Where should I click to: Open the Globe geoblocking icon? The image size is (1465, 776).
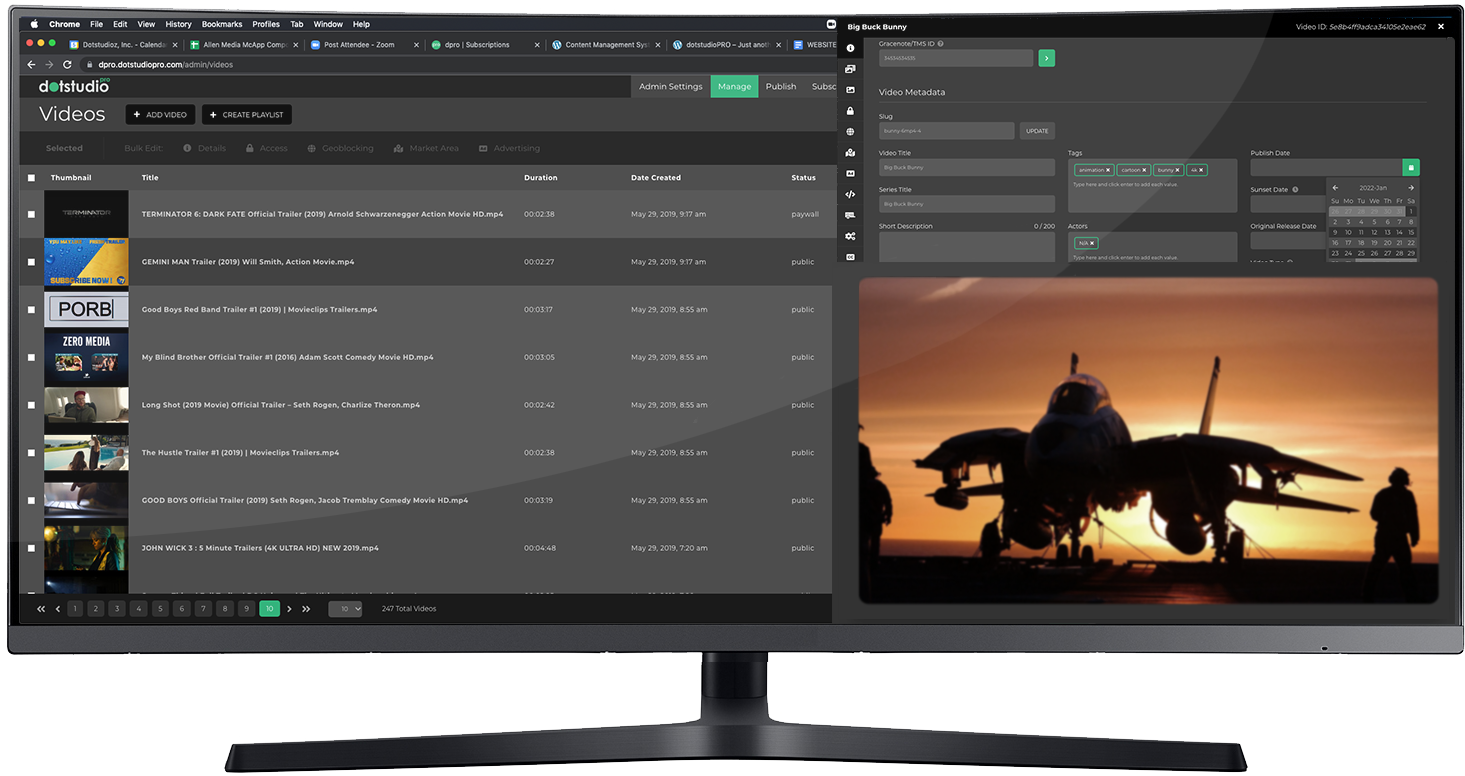[x=850, y=132]
